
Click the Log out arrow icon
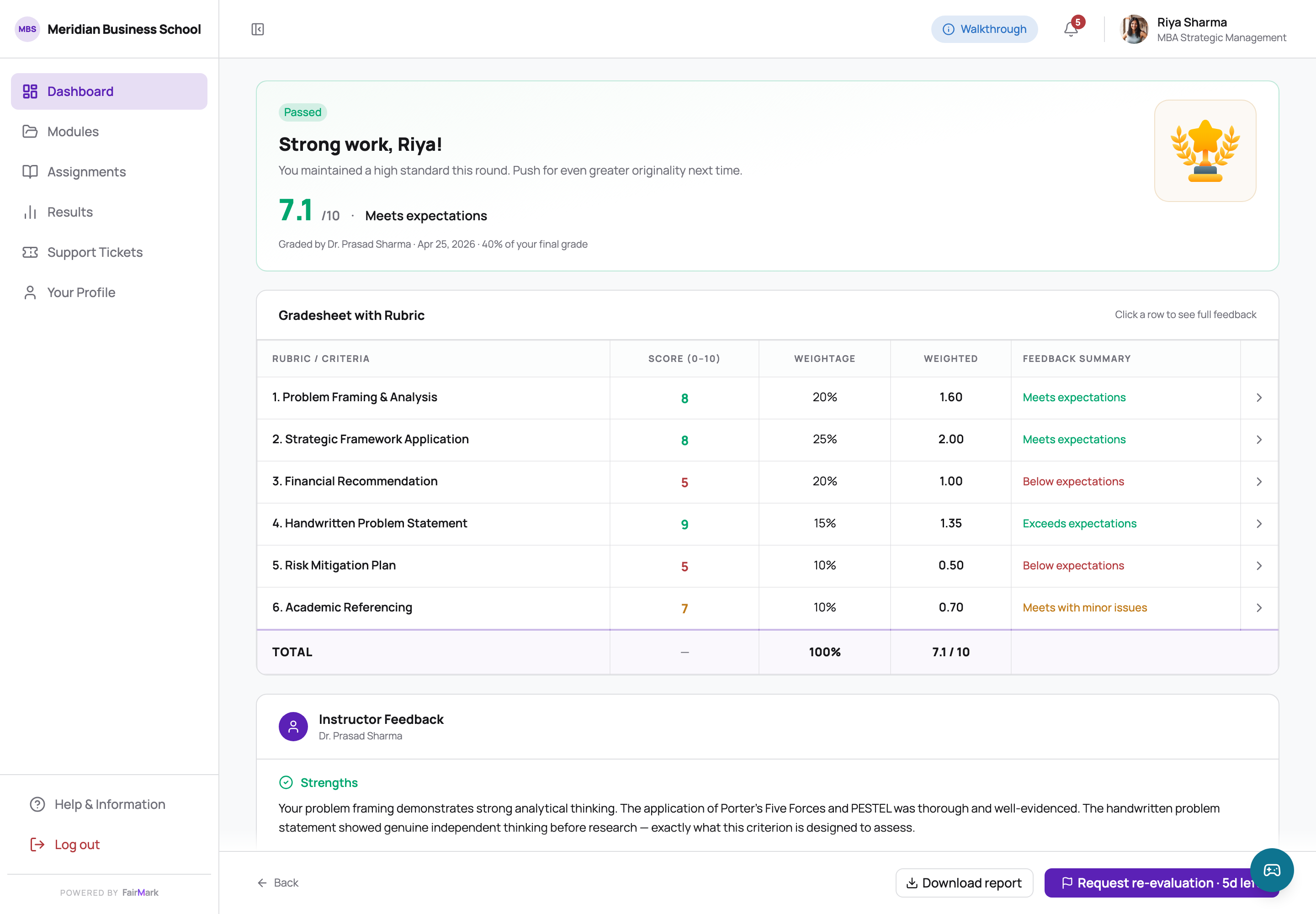[37, 845]
